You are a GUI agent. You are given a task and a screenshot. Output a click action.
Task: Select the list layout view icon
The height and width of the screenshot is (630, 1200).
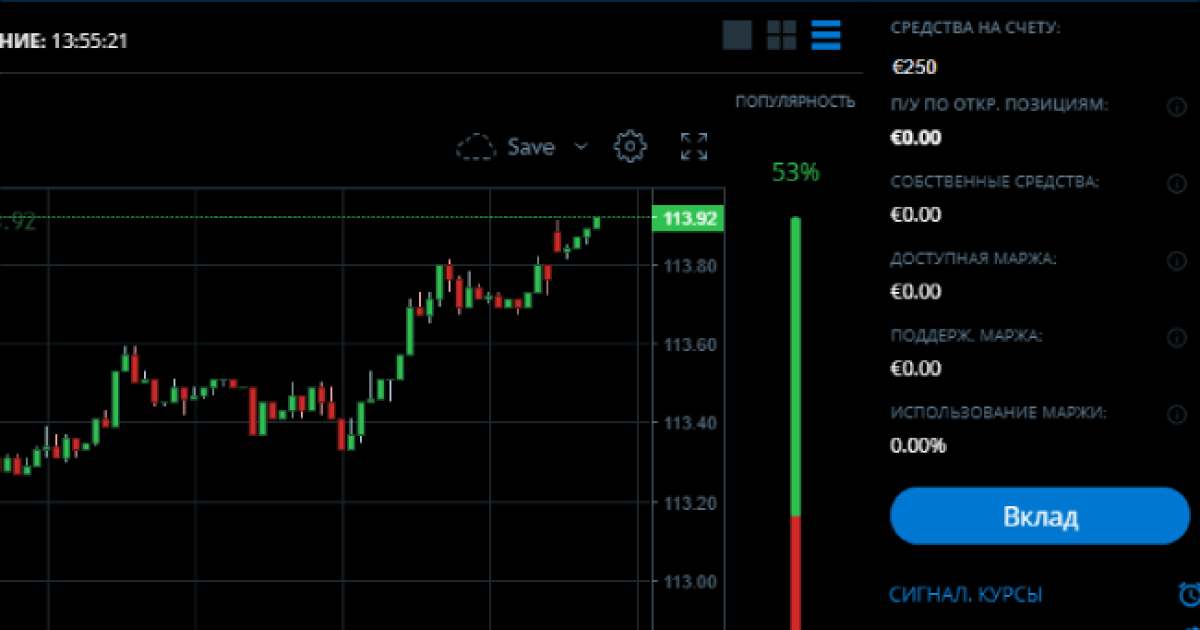point(826,35)
